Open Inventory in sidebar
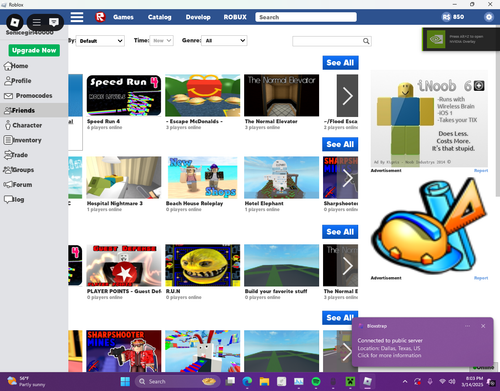This screenshot has width=500, height=391. tap(22, 140)
